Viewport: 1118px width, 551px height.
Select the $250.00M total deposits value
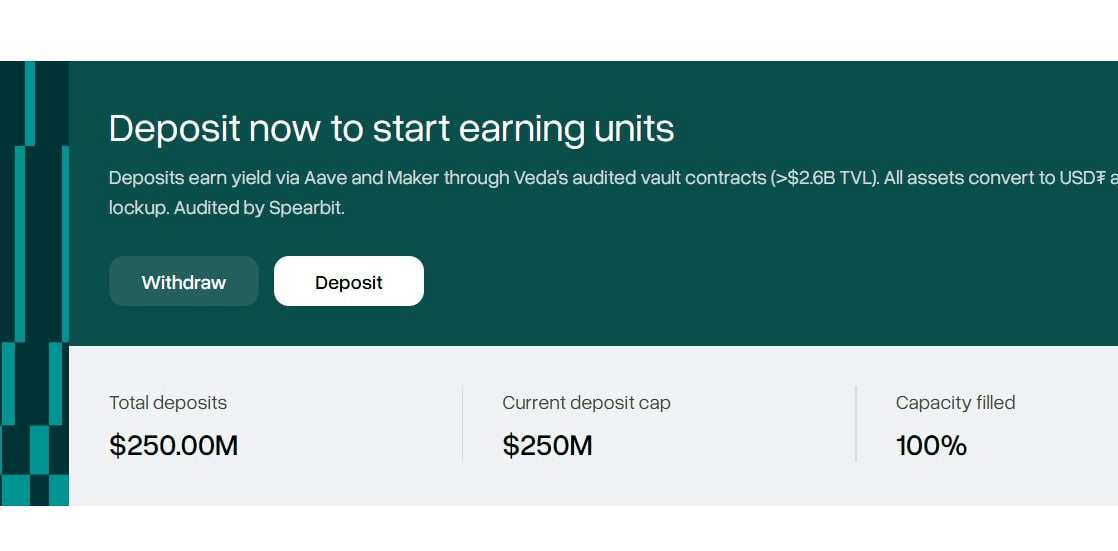pyautogui.click(x=173, y=445)
